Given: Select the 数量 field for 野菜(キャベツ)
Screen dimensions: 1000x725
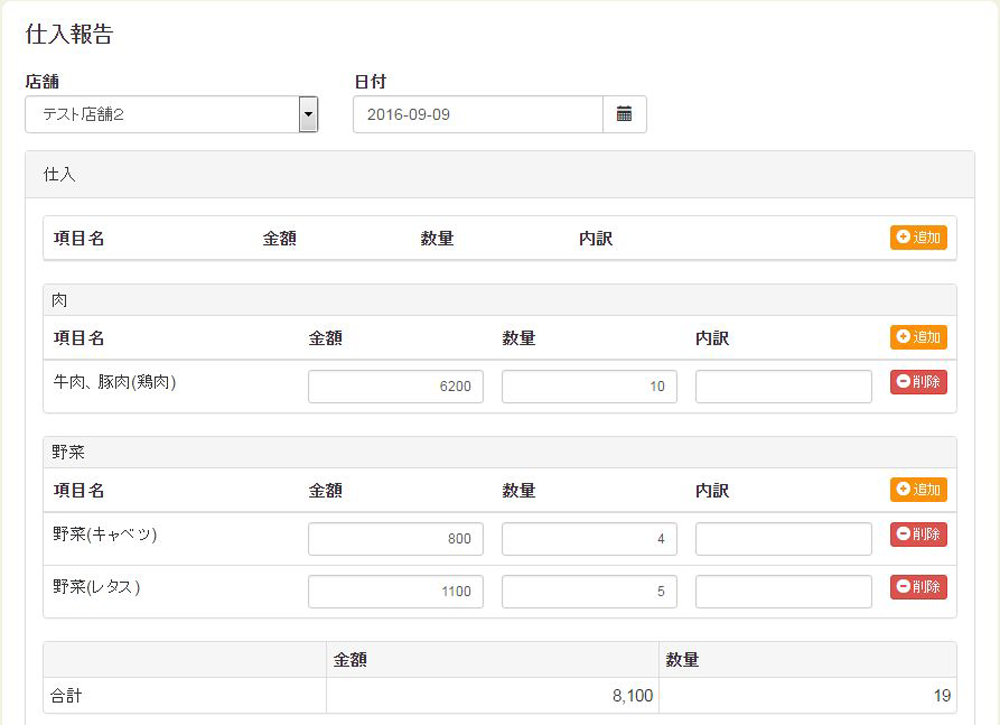Looking at the screenshot, I should point(589,539).
